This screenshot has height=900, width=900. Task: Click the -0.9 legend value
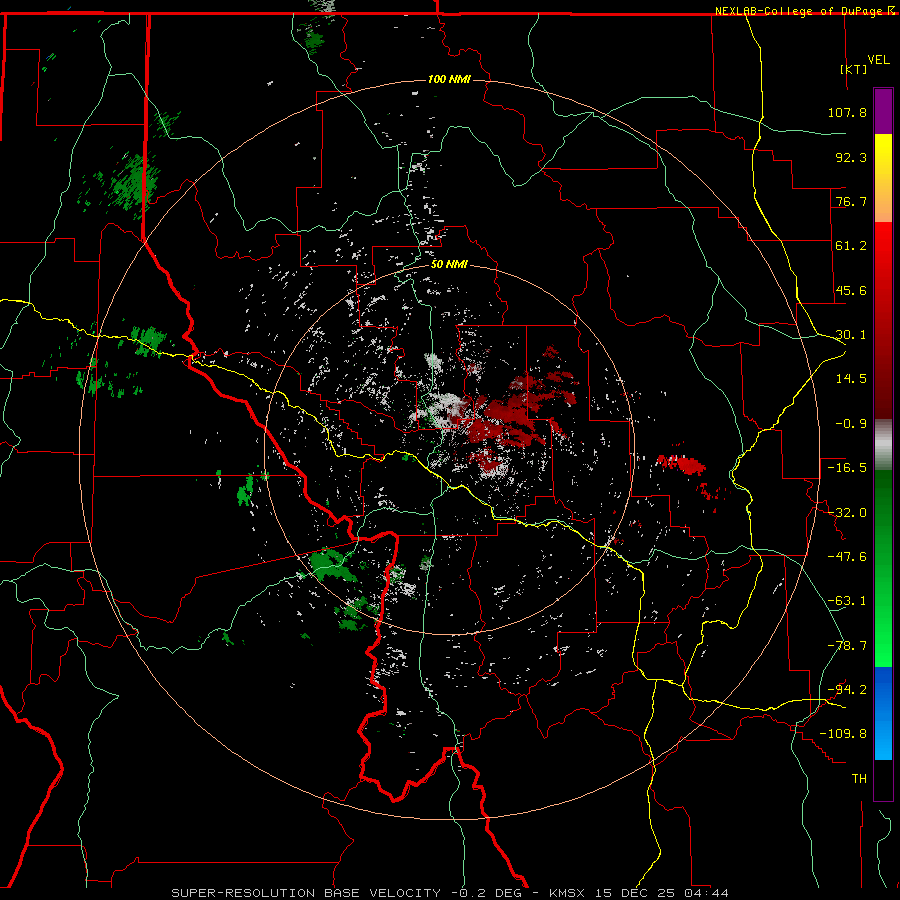pos(851,424)
